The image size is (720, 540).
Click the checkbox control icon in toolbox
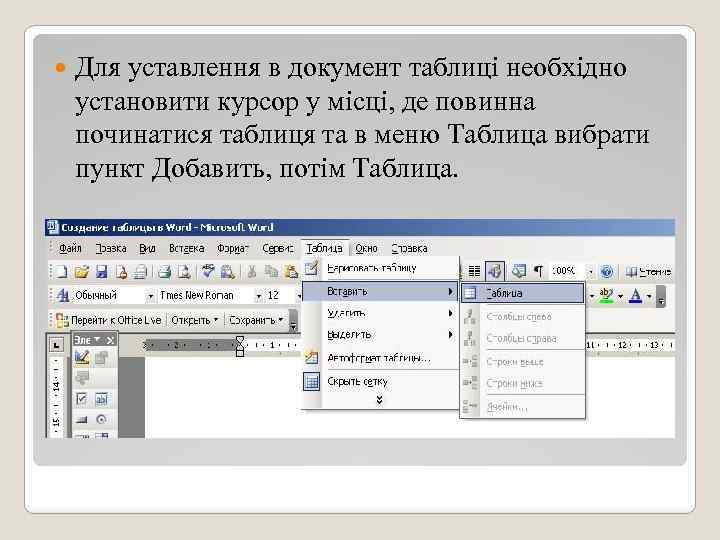[82, 399]
